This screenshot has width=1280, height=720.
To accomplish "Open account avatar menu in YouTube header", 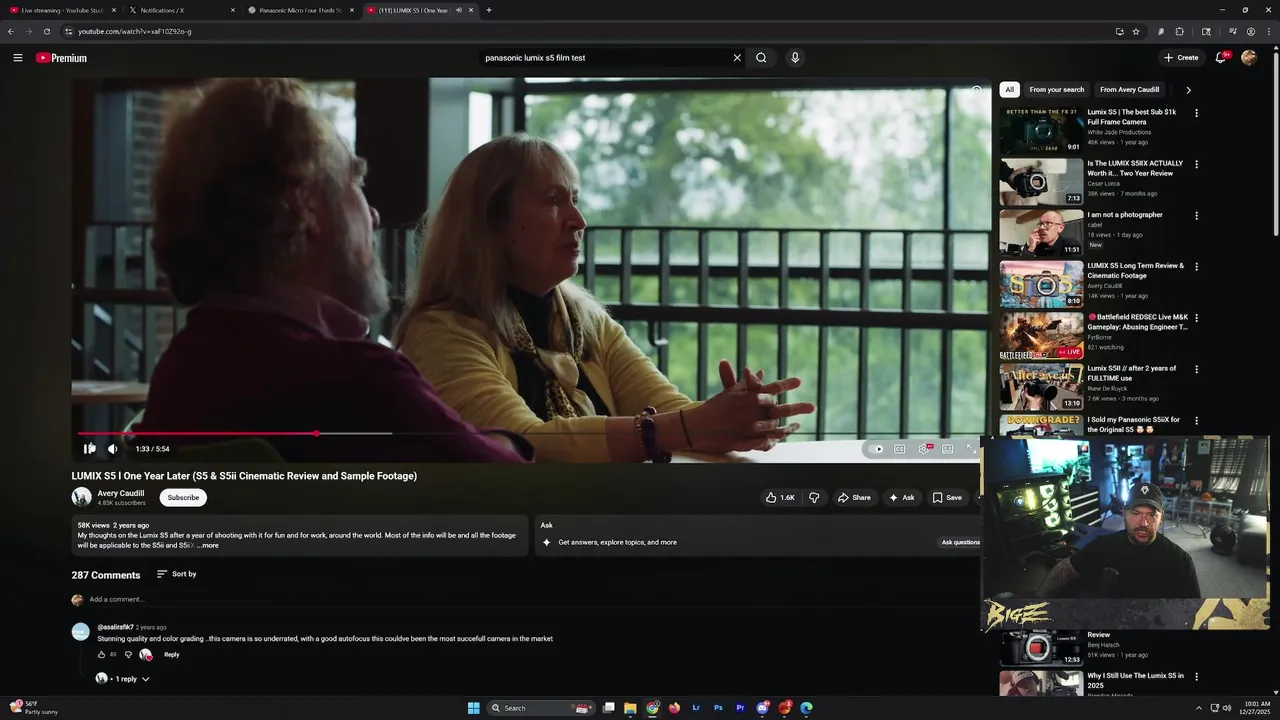I will (1249, 58).
